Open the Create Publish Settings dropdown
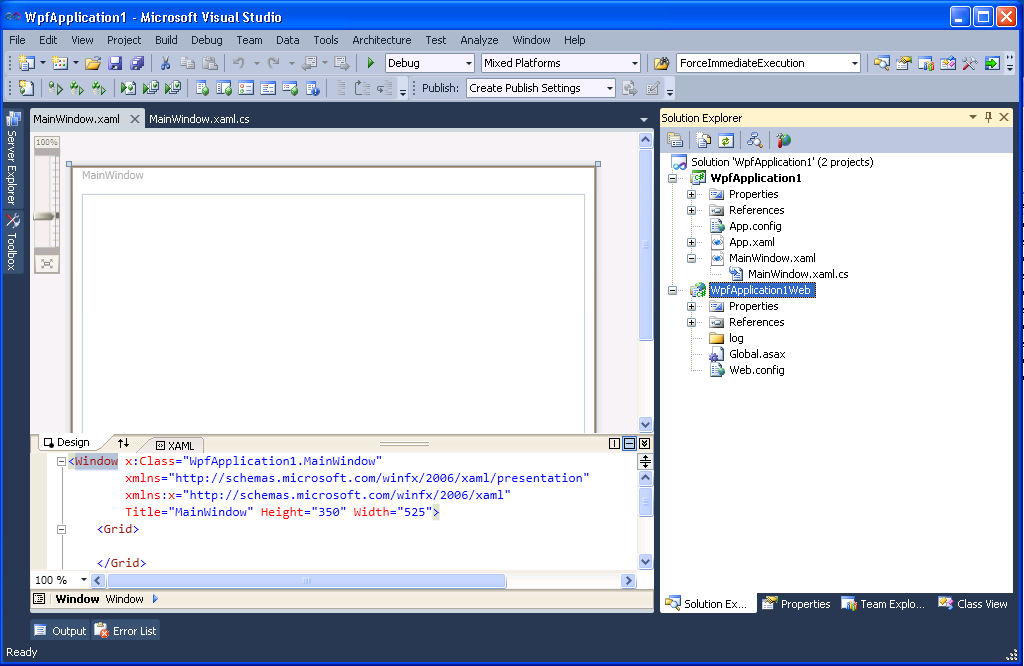1024x666 pixels. click(609, 88)
